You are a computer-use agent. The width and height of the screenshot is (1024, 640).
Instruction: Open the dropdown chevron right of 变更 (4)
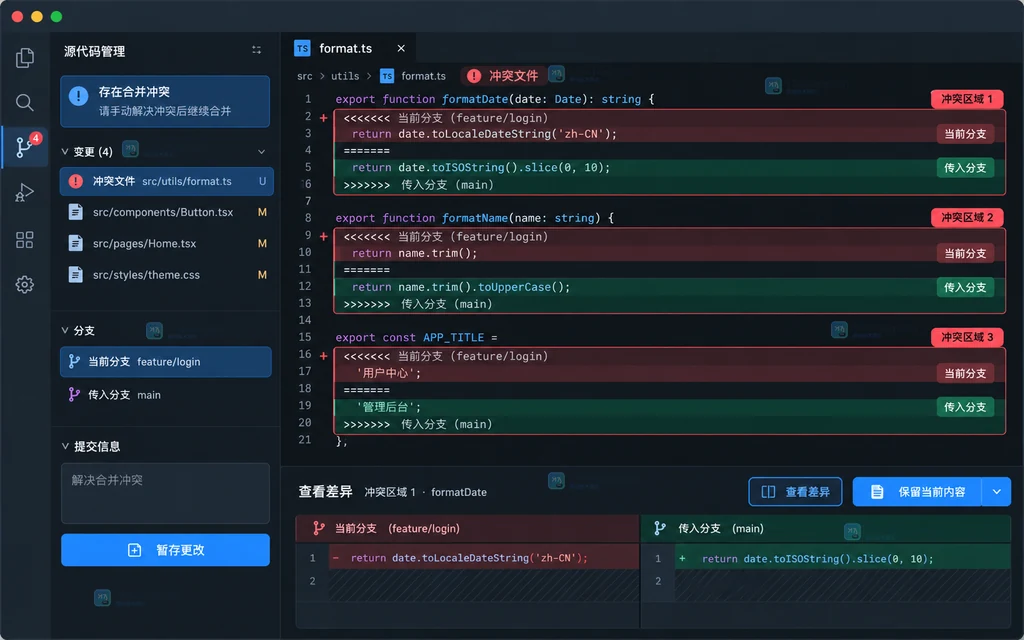pyautogui.click(x=261, y=152)
